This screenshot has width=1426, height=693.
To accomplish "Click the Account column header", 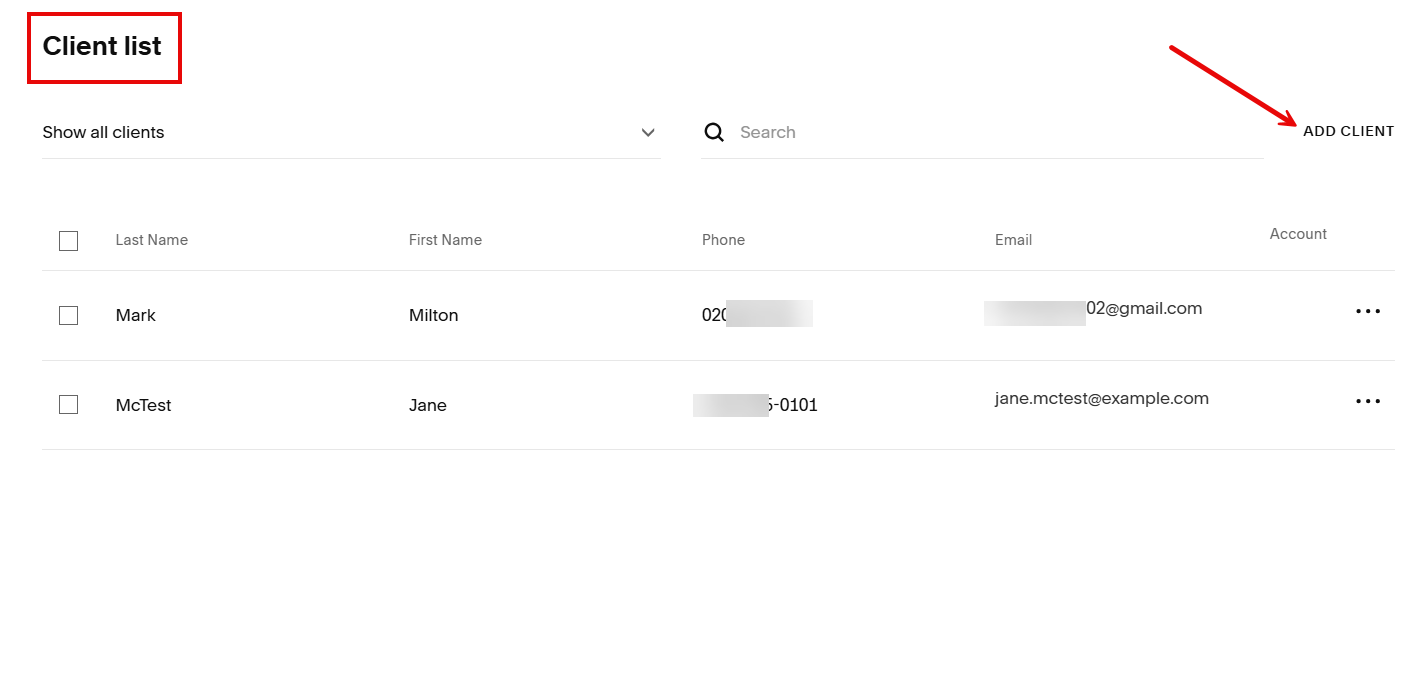I will pyautogui.click(x=1297, y=233).
